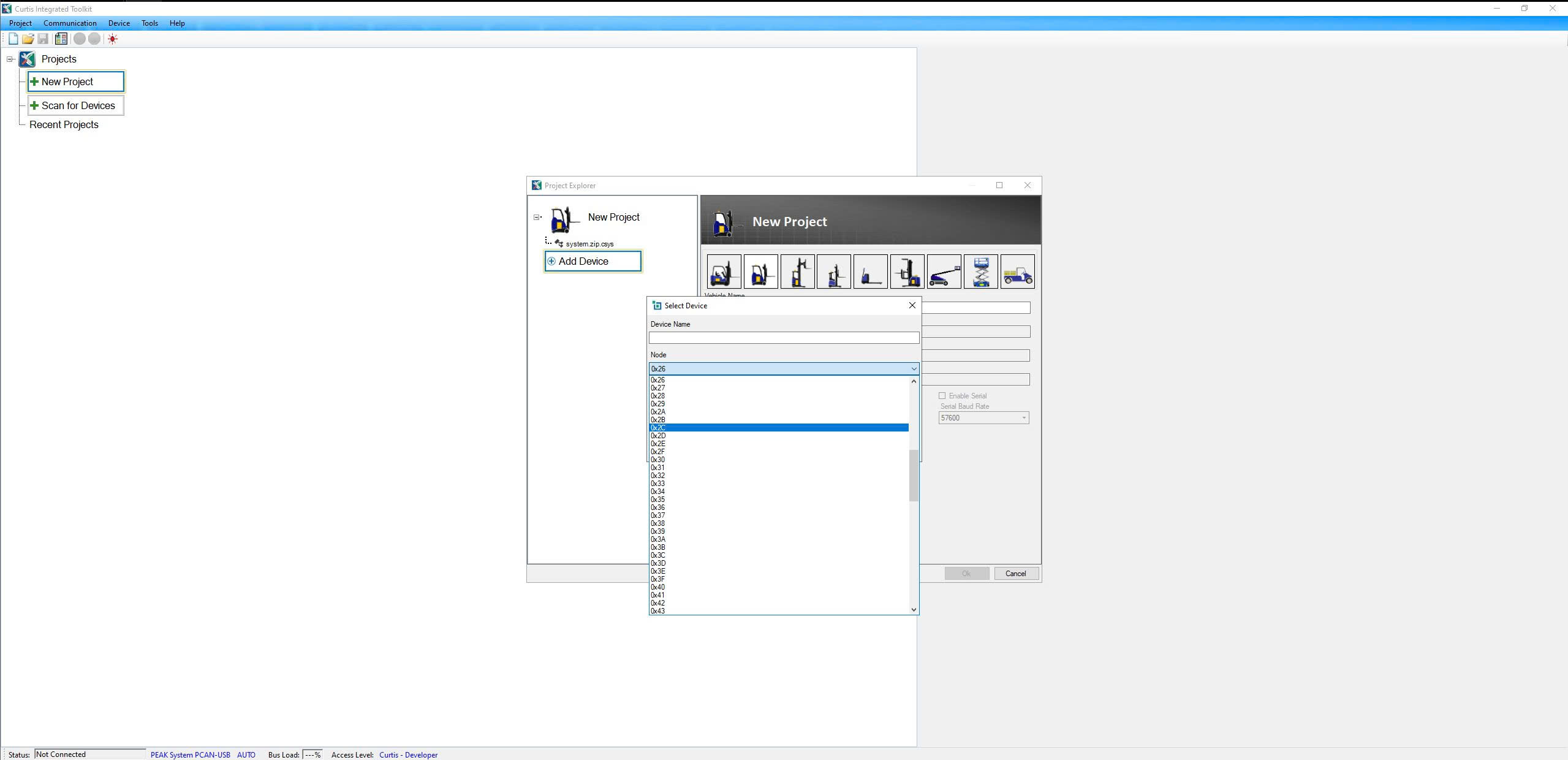Screen dimensions: 1568x760
Task: Click the second gray circle toolbar button
Action: [x=94, y=39]
